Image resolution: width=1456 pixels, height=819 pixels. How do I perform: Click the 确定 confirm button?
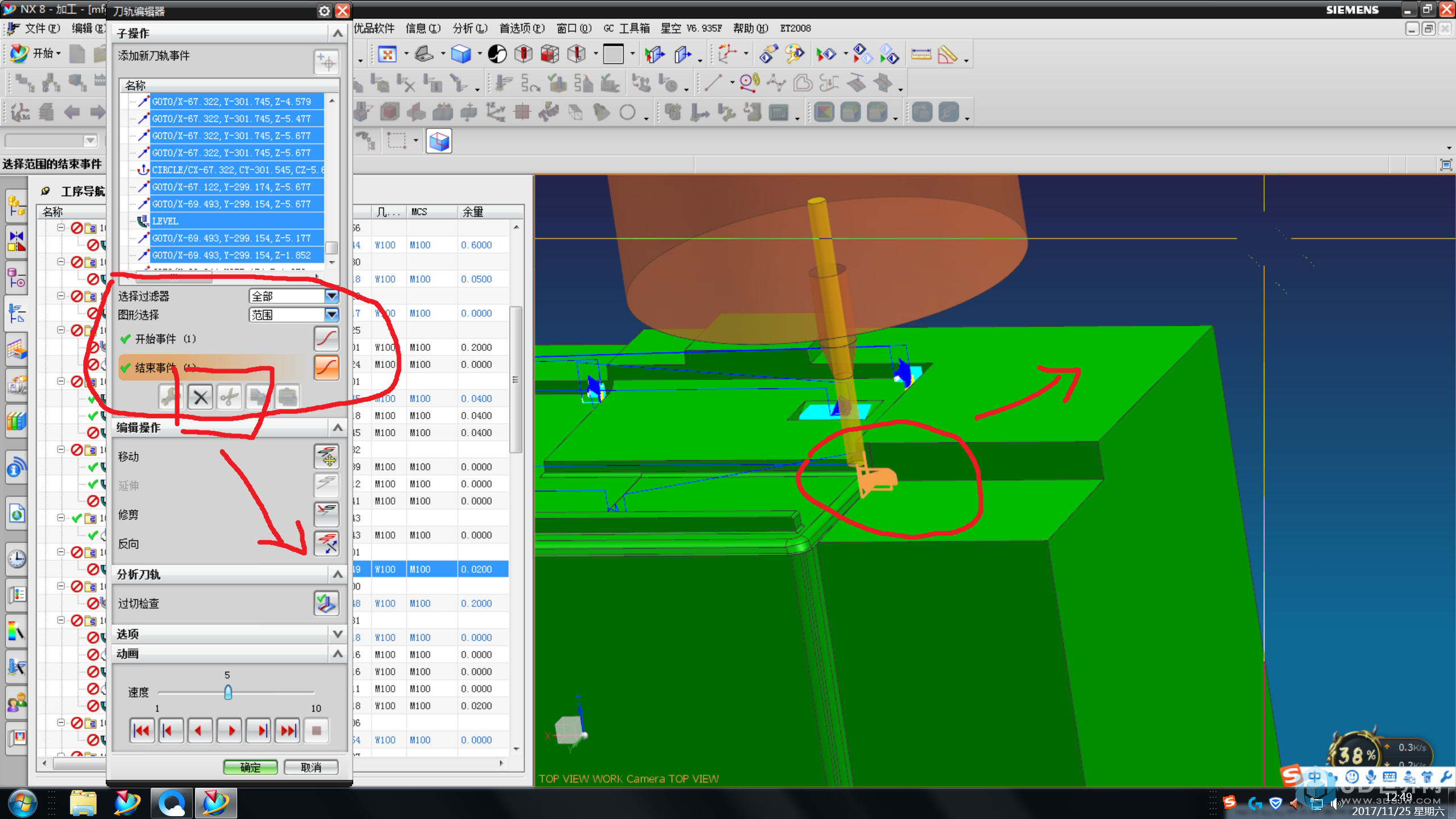250,767
